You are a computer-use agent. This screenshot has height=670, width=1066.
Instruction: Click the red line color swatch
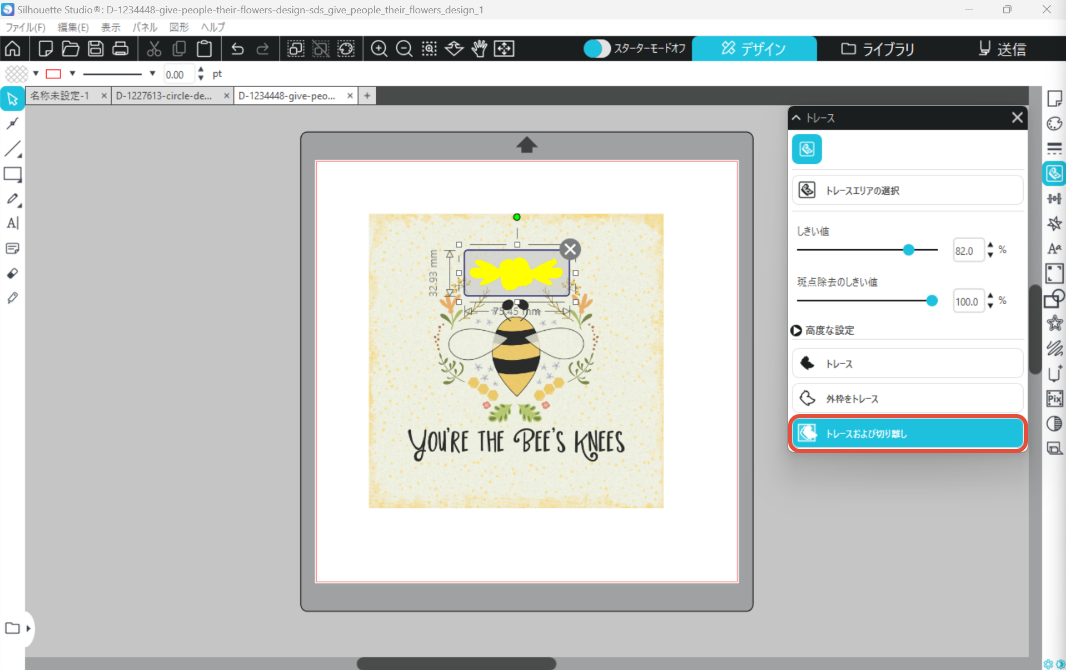pyautogui.click(x=54, y=73)
